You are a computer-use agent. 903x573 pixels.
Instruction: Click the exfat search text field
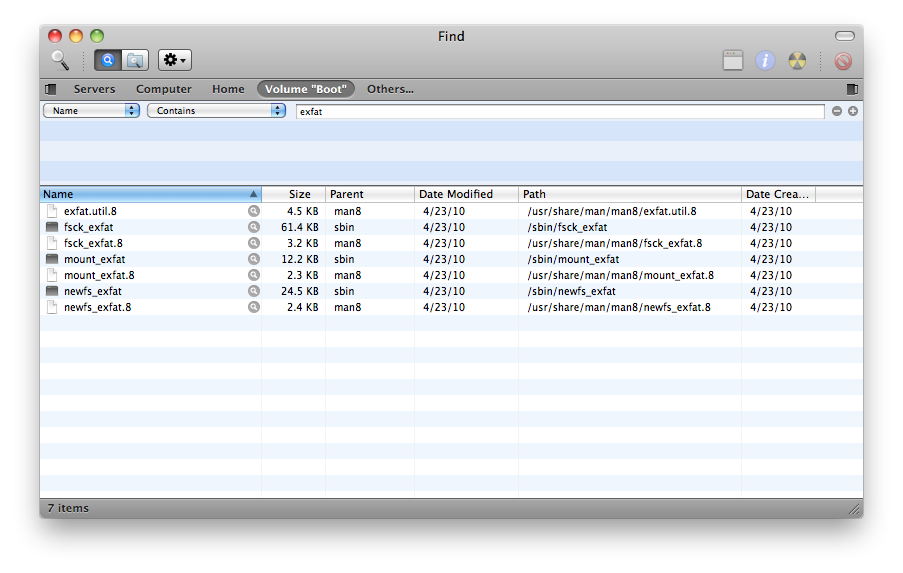560,111
